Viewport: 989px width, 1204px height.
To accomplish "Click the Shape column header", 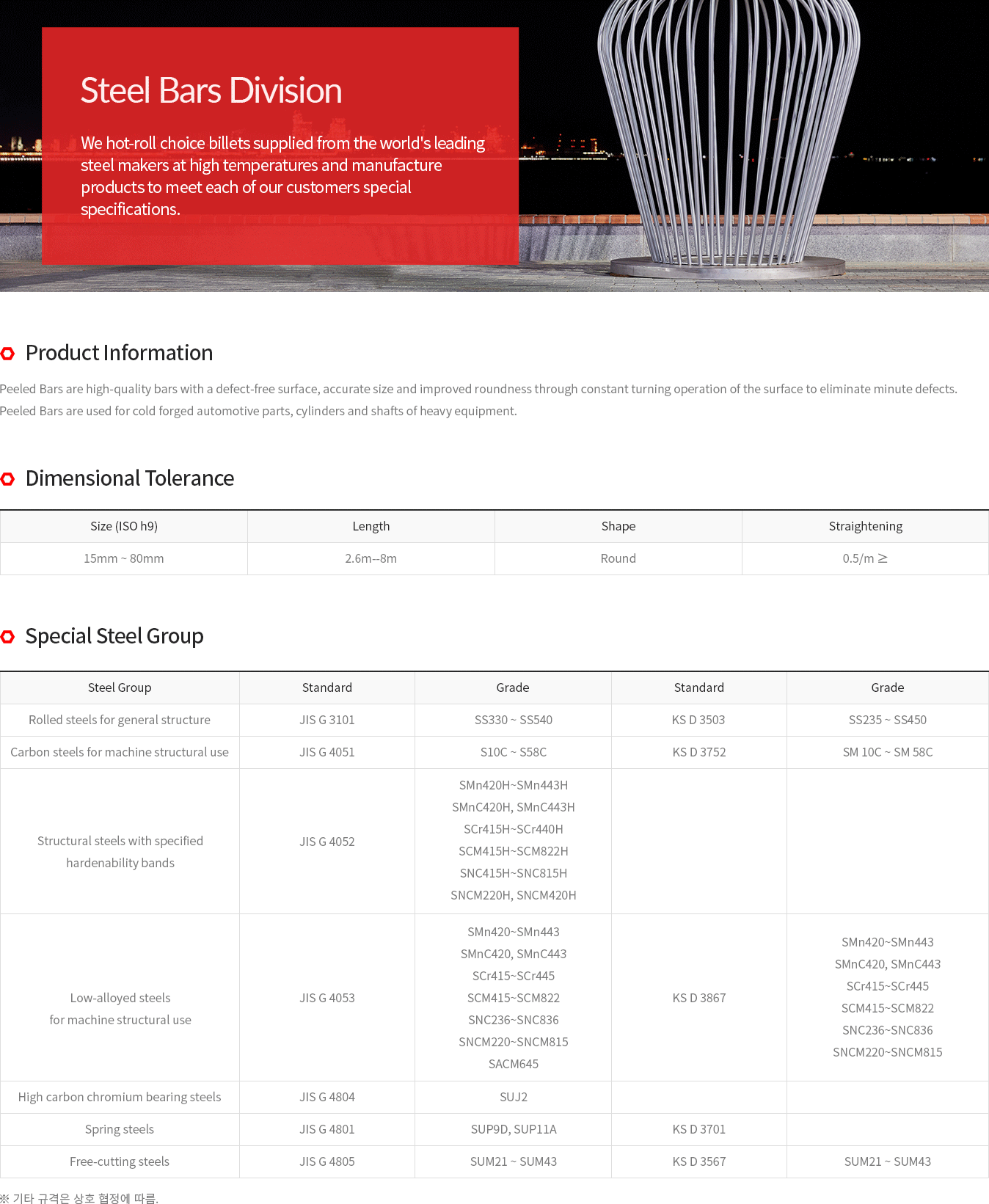I will click(x=618, y=526).
